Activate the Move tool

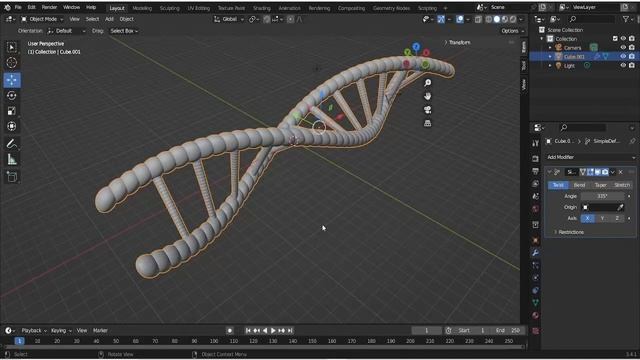pos(12,80)
